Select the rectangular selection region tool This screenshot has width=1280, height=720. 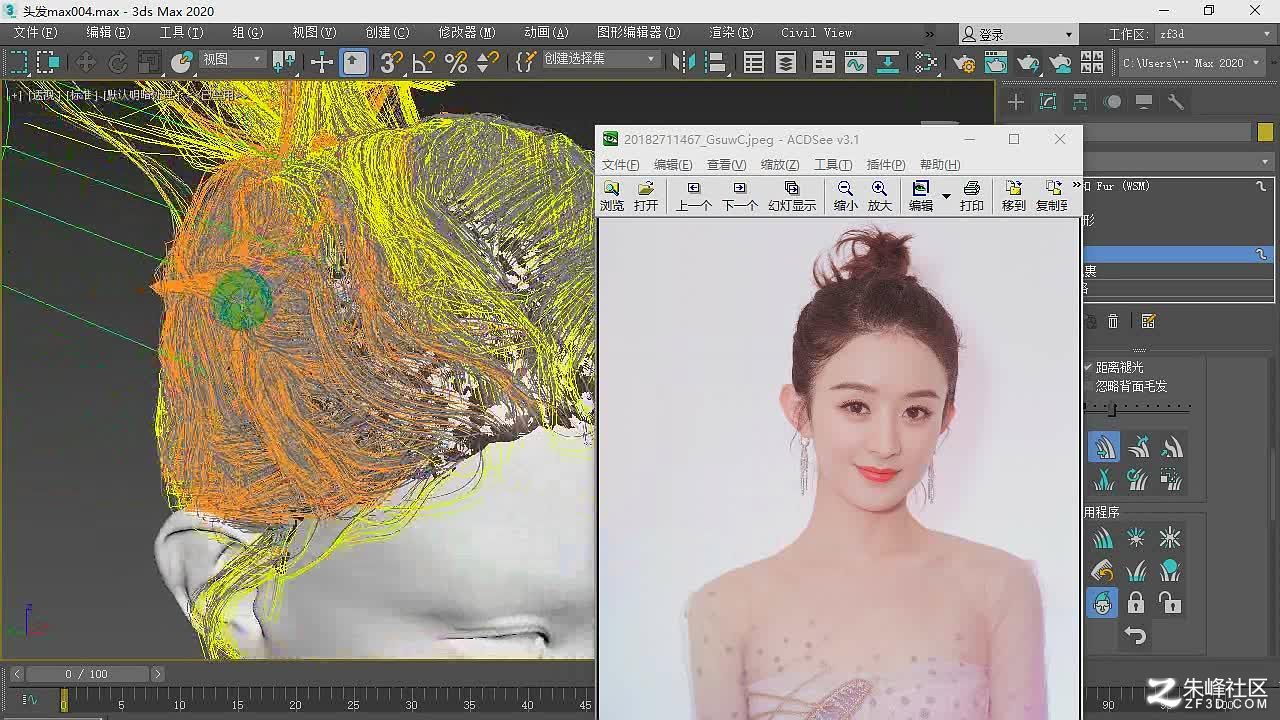click(17, 62)
